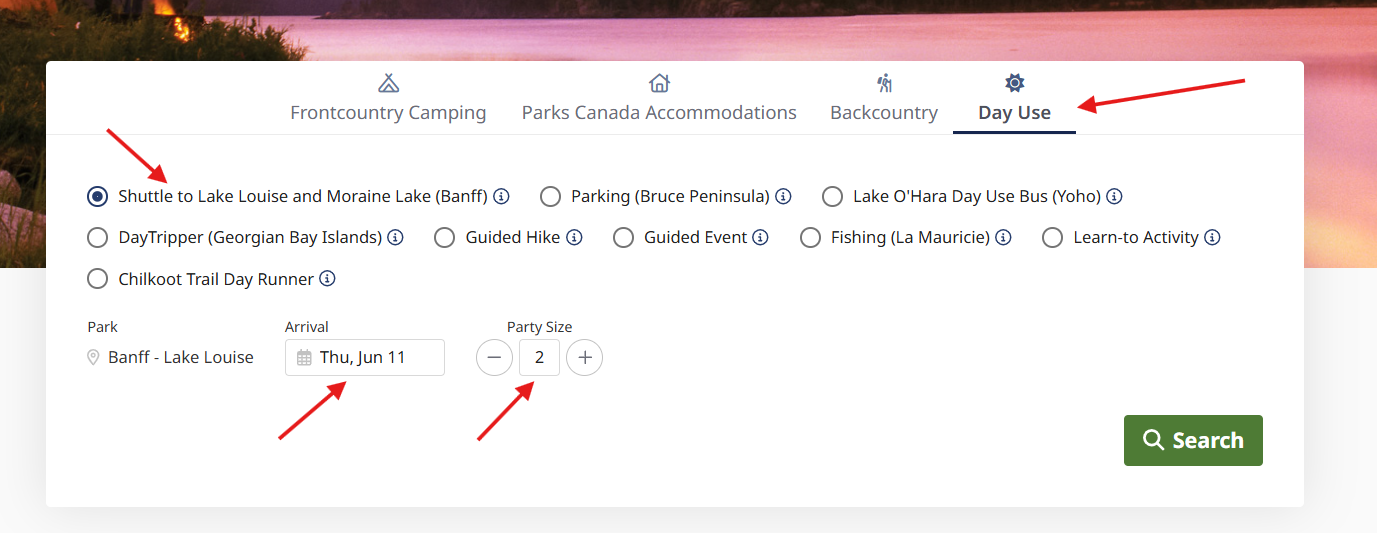1377x533 pixels.
Task: Click info icon beside Parking (Bruce Peninsula)
Action: (x=784, y=197)
